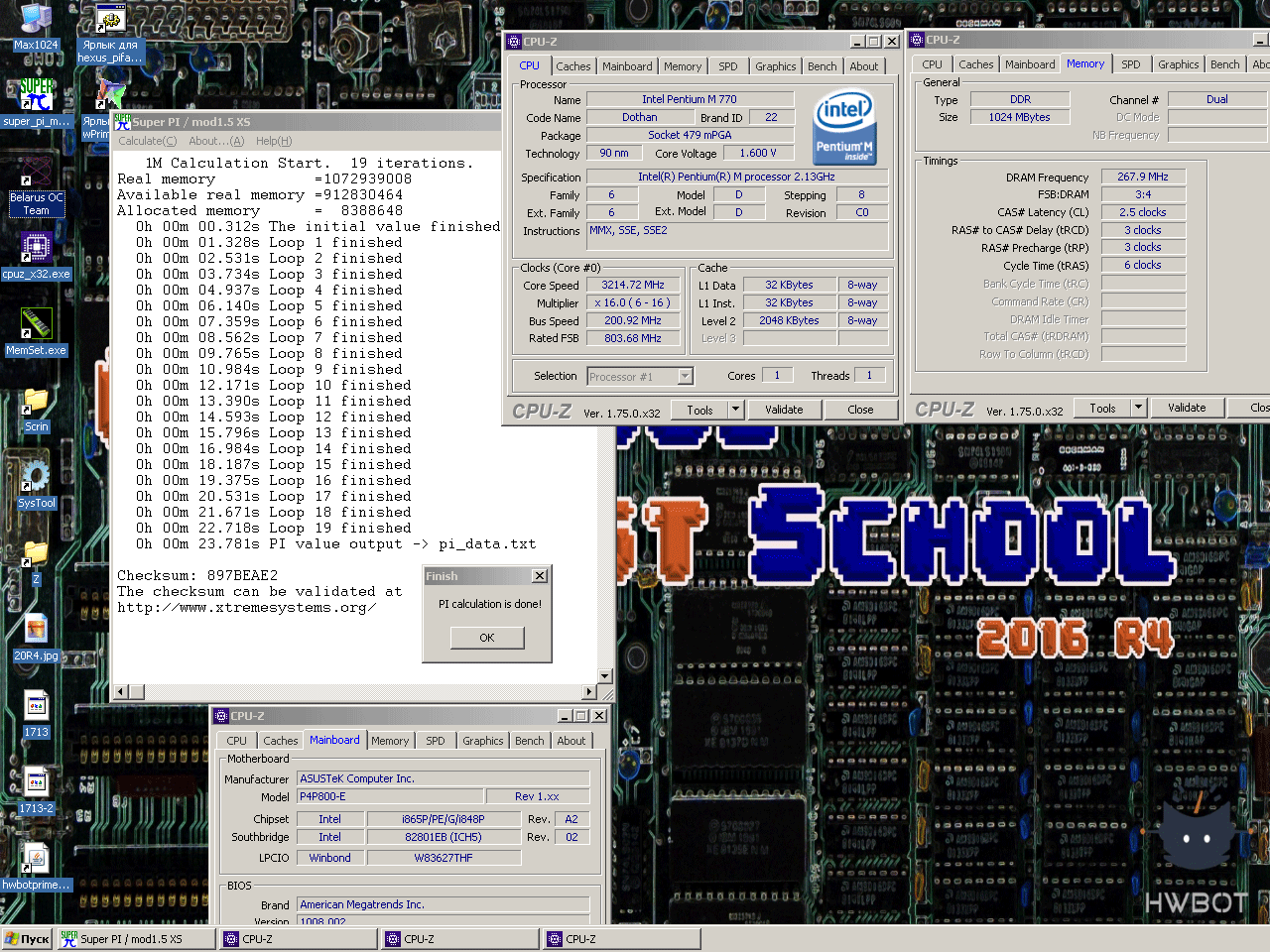Screen dimensions: 1270x952
Task: Open the SysTool desktop icon
Action: coord(36,477)
